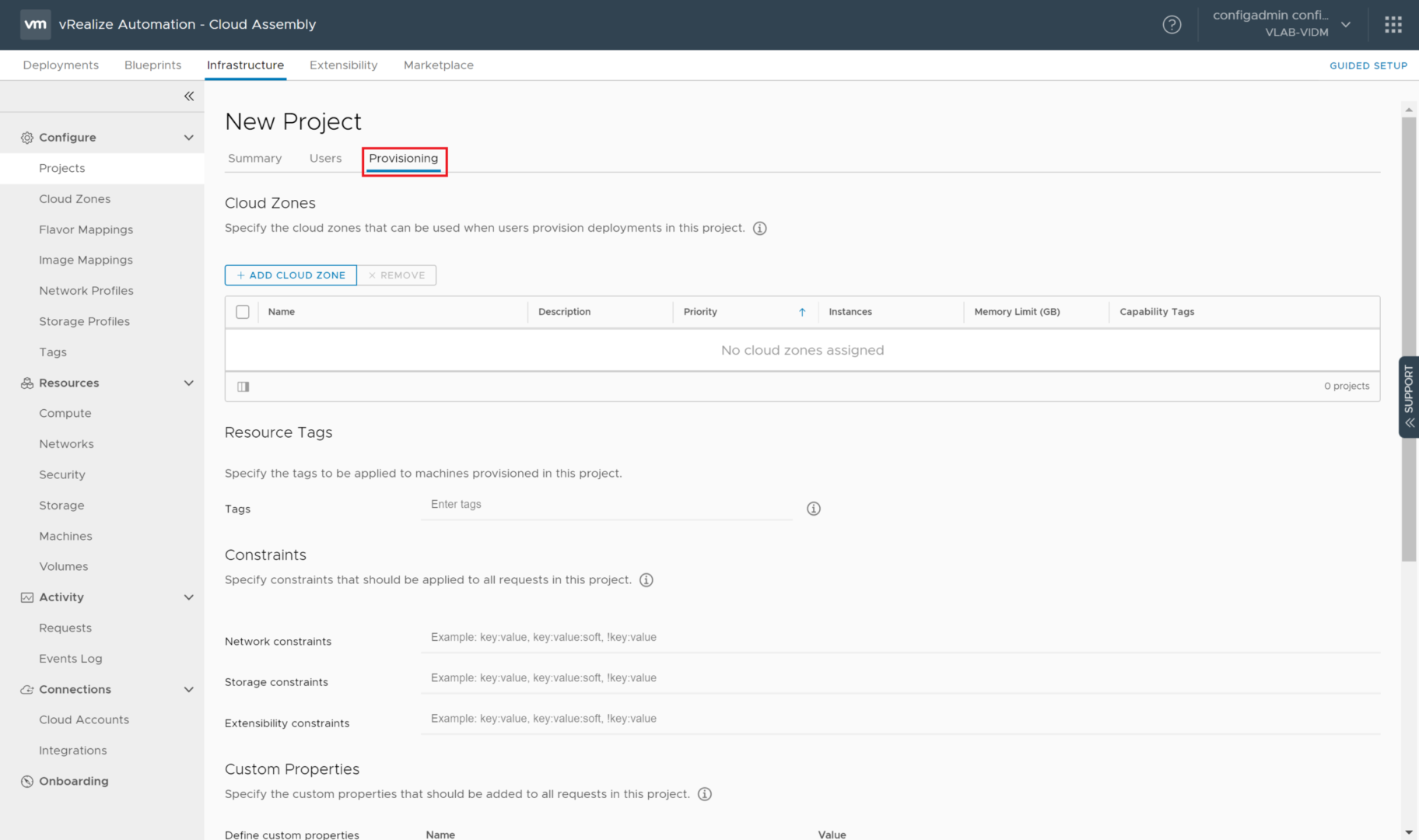Click the ADD CLOUD ZONE button
Image resolution: width=1419 pixels, height=840 pixels.
(291, 275)
